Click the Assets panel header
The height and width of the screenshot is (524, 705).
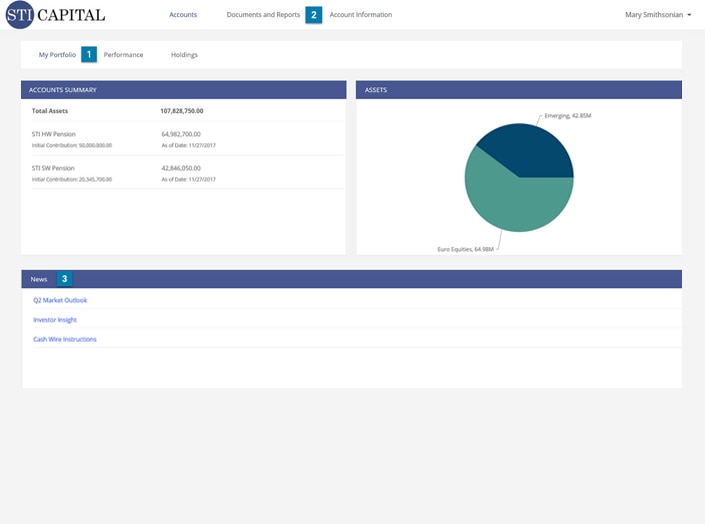(519, 90)
